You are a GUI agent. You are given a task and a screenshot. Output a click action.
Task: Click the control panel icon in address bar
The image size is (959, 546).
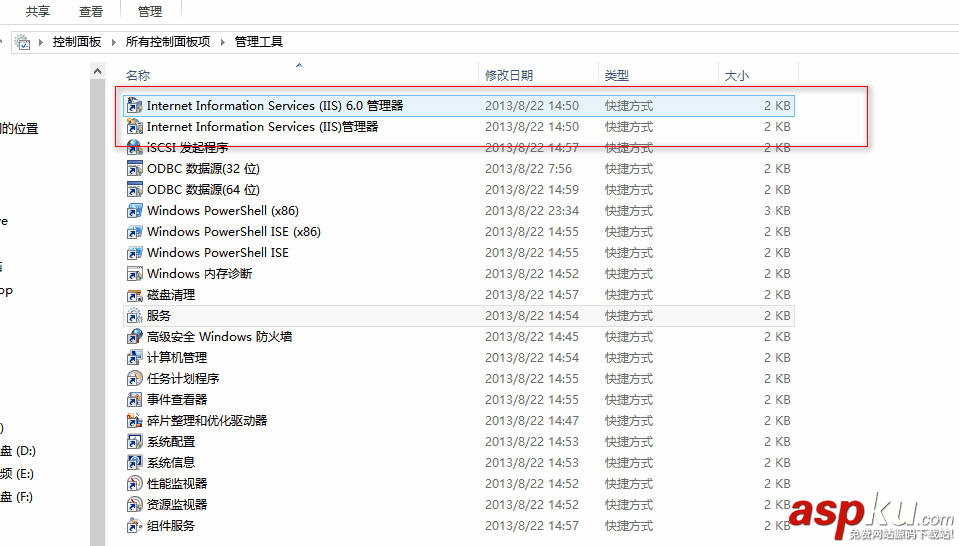(x=22, y=42)
